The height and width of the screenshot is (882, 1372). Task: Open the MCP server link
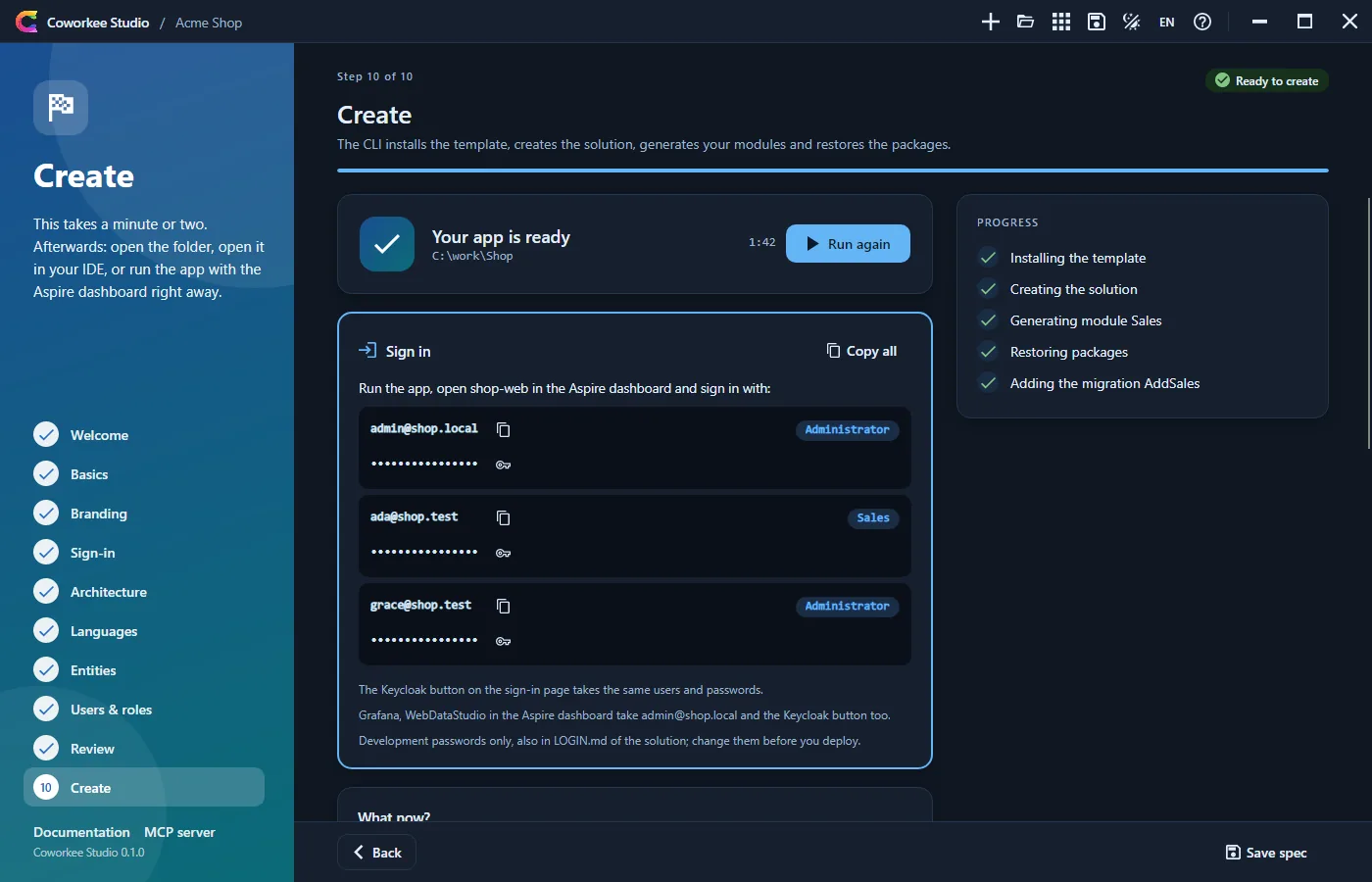[179, 832]
